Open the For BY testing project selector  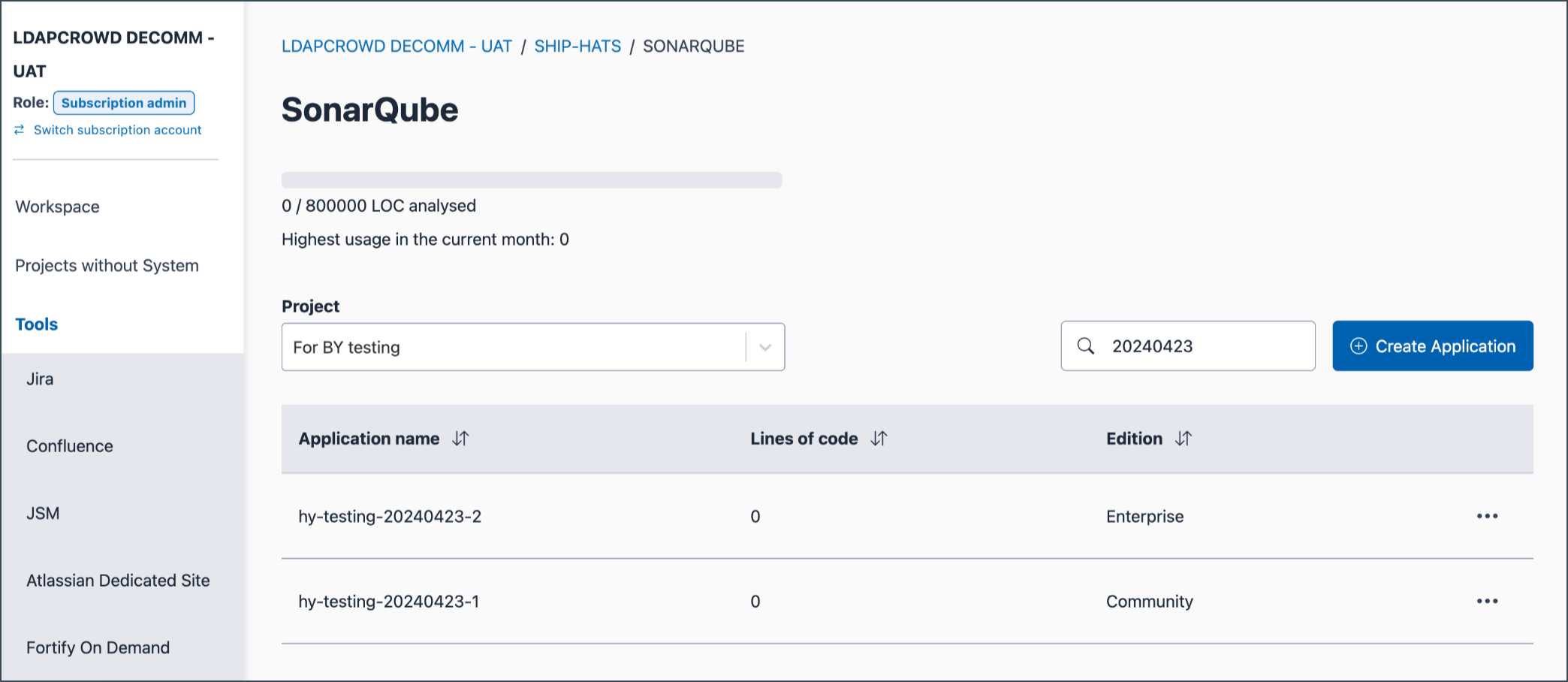pos(533,347)
